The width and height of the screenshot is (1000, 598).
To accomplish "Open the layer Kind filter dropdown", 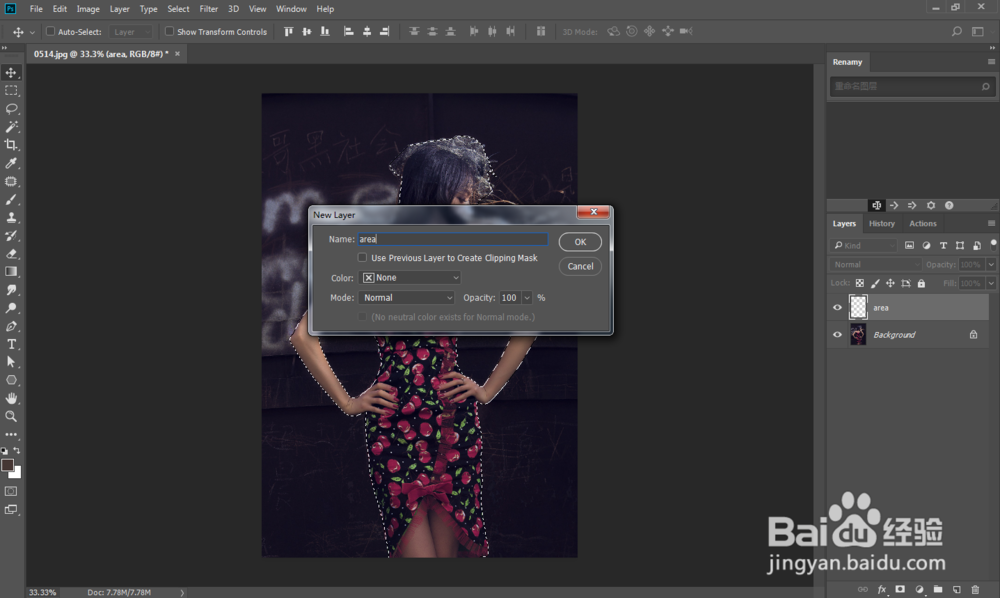I will [x=864, y=245].
